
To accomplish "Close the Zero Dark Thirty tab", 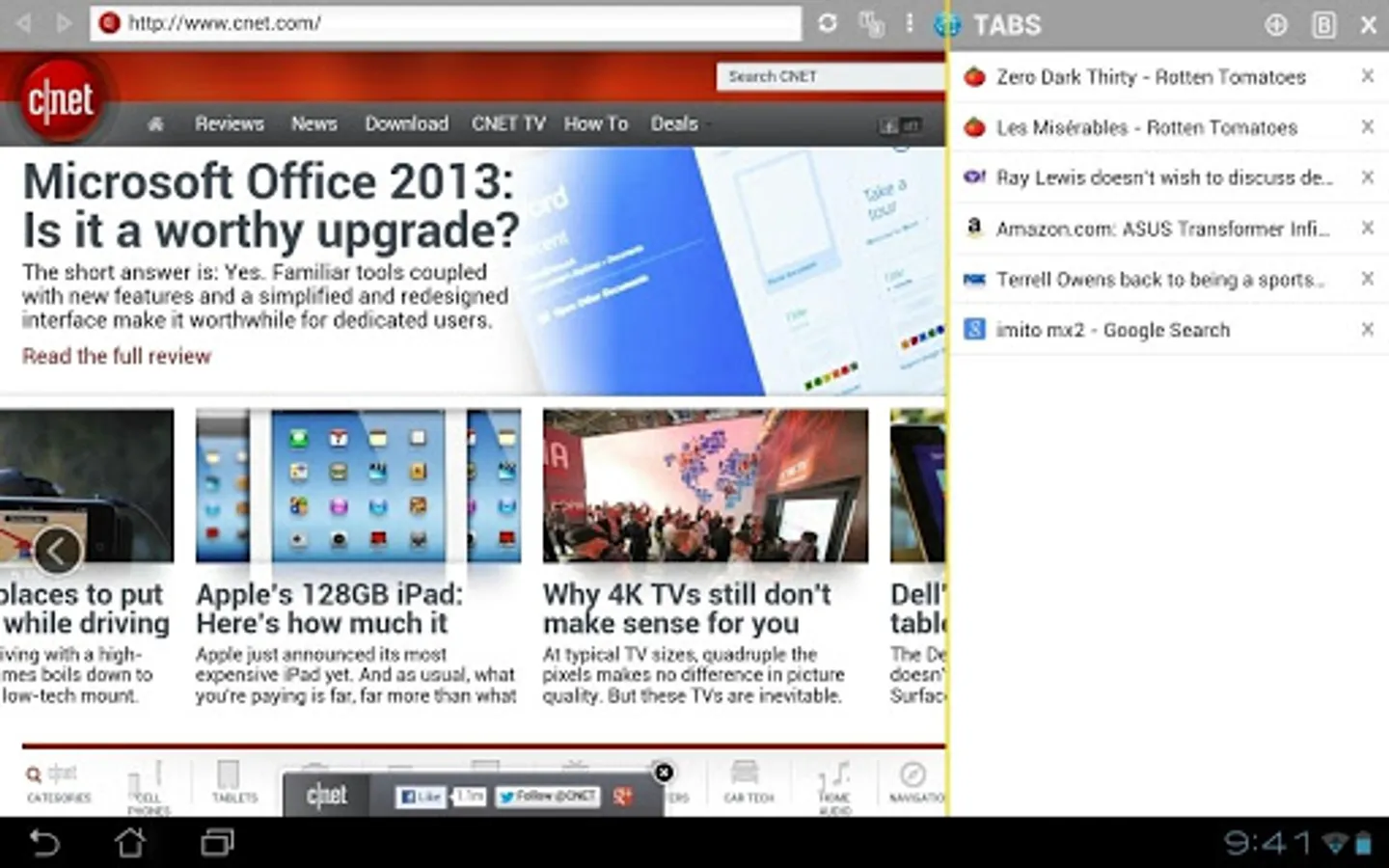I will coord(1367,75).
